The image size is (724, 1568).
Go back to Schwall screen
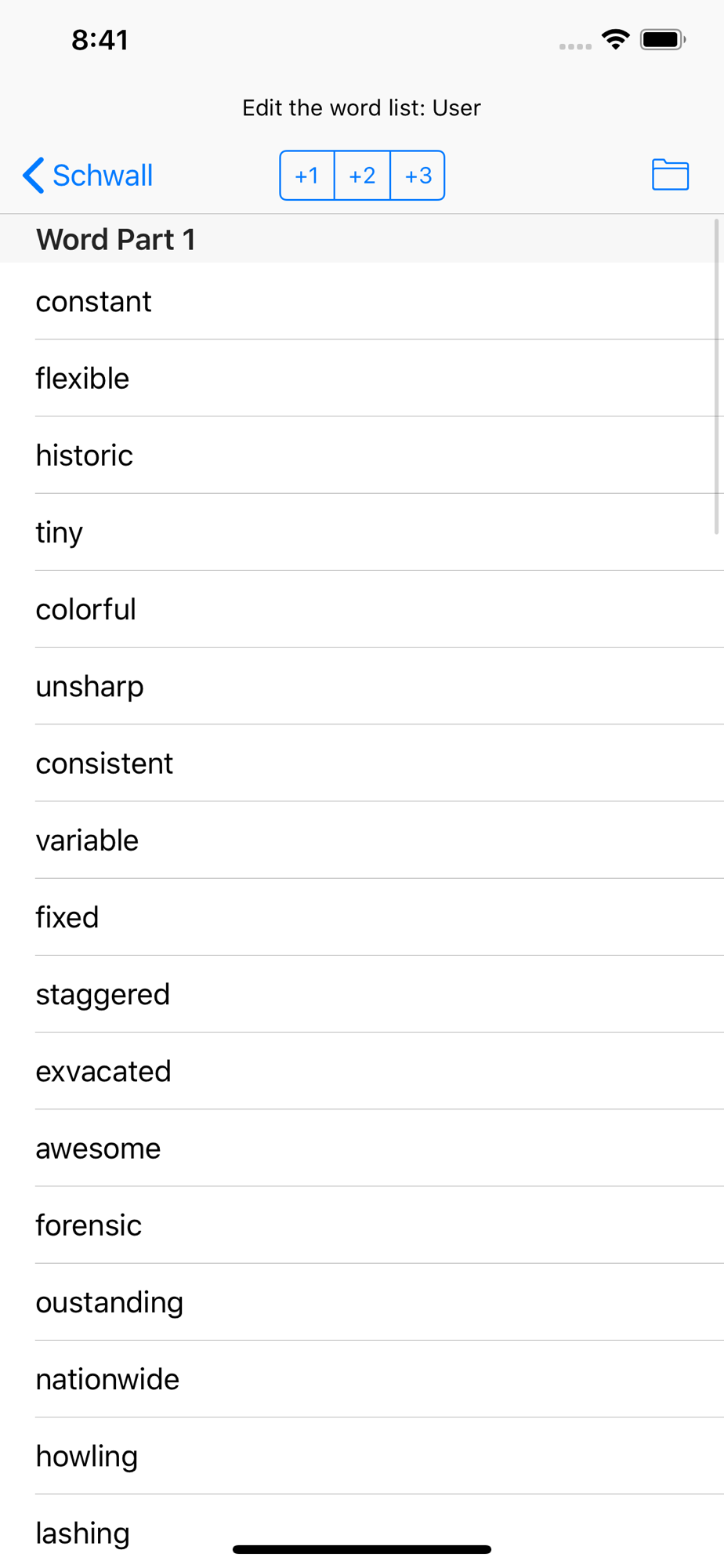(x=88, y=175)
